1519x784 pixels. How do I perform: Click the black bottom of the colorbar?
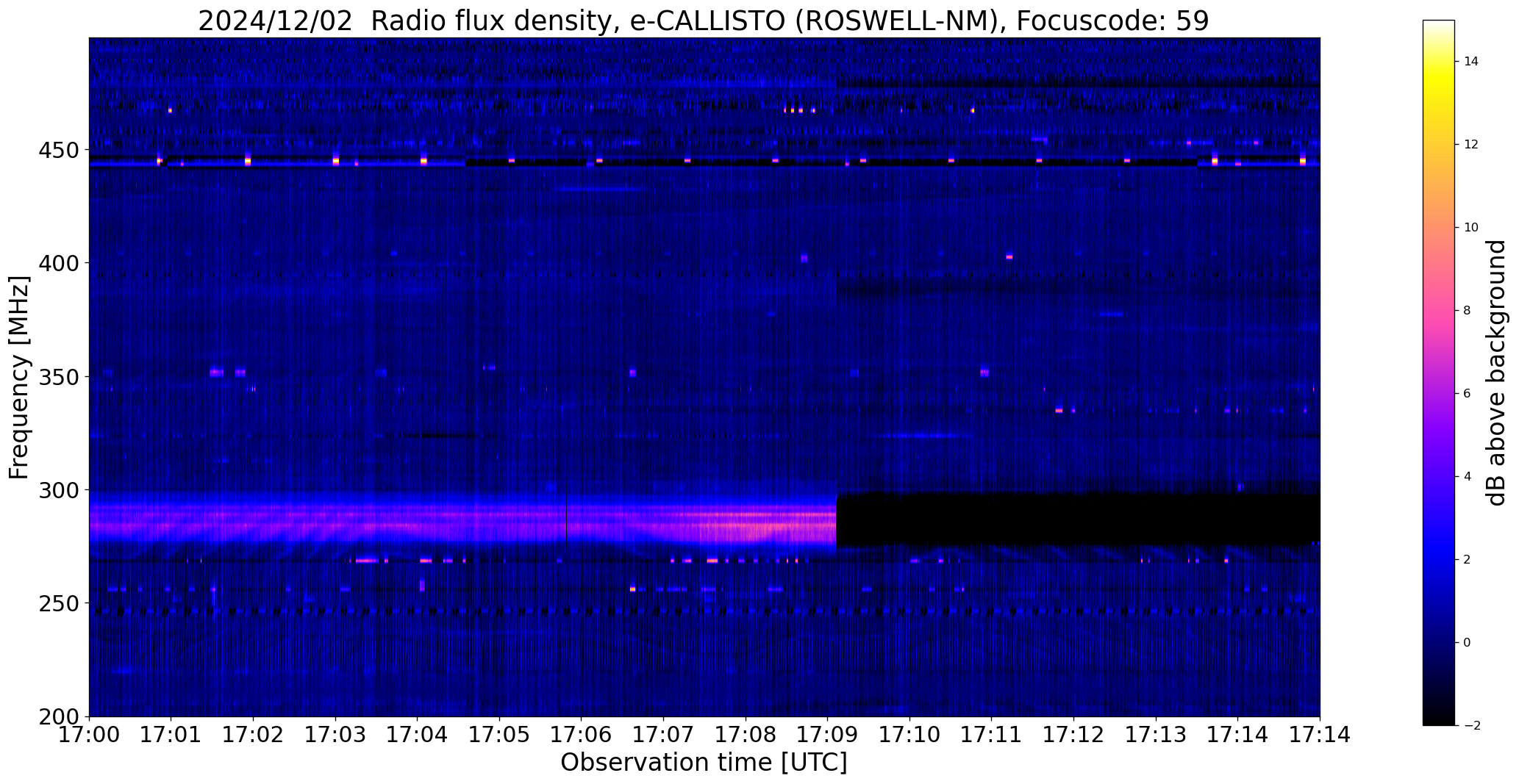(x=1439, y=713)
